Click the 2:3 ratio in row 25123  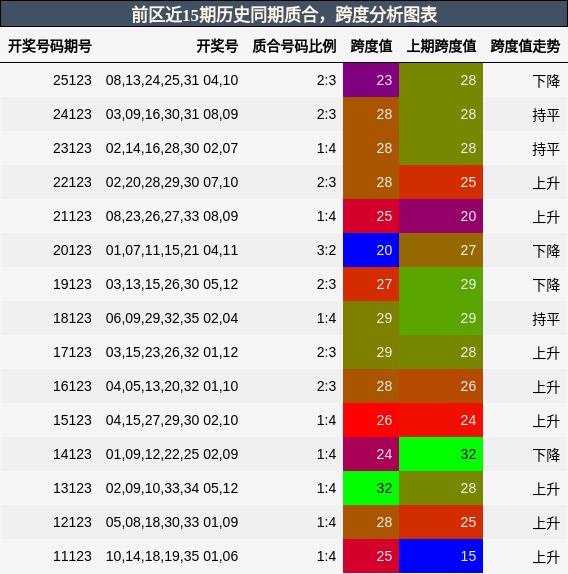pos(326,80)
